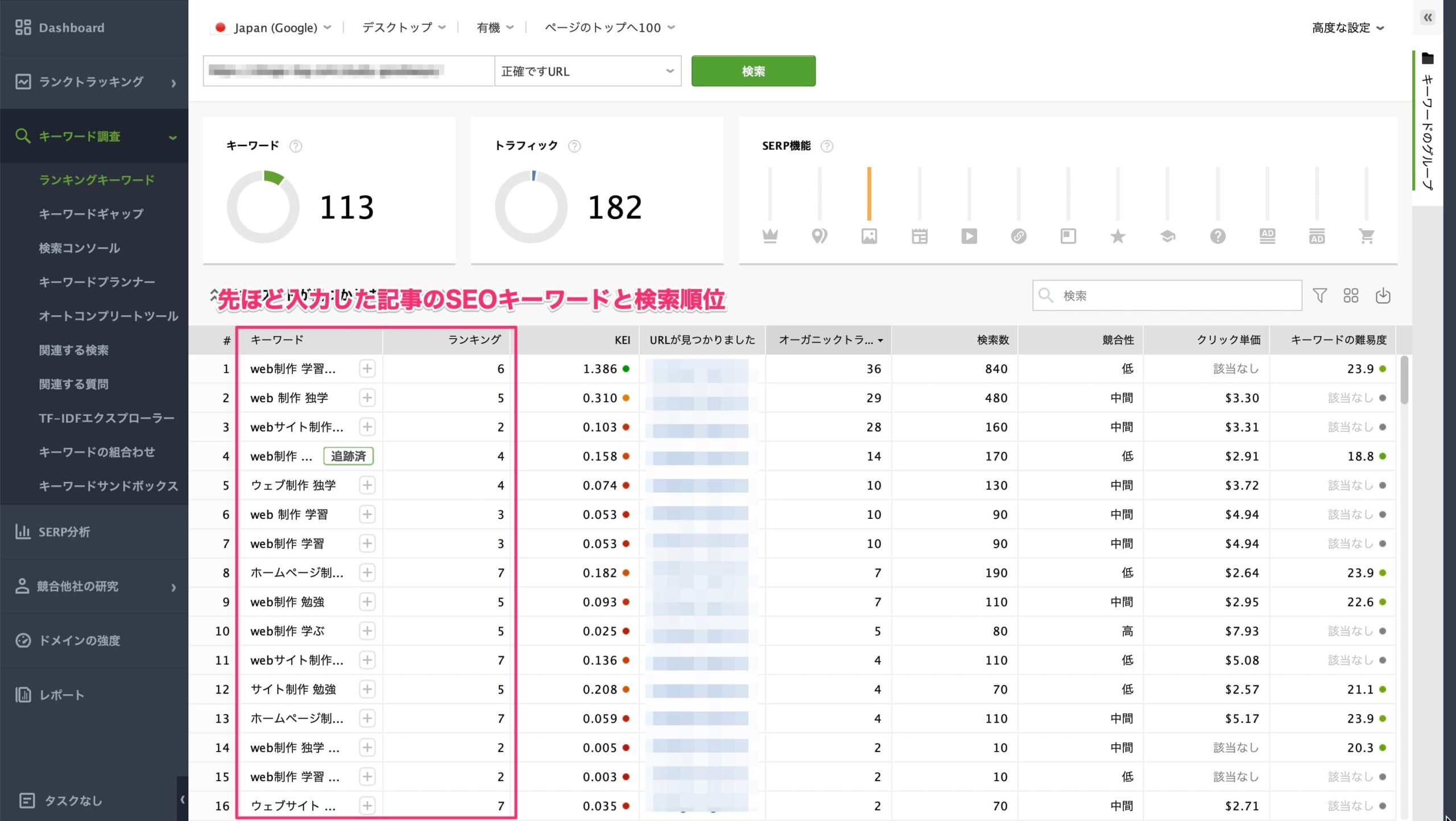Image resolution: width=1456 pixels, height=821 pixels.
Task: Open the table filter funnel icon
Action: click(1320, 295)
